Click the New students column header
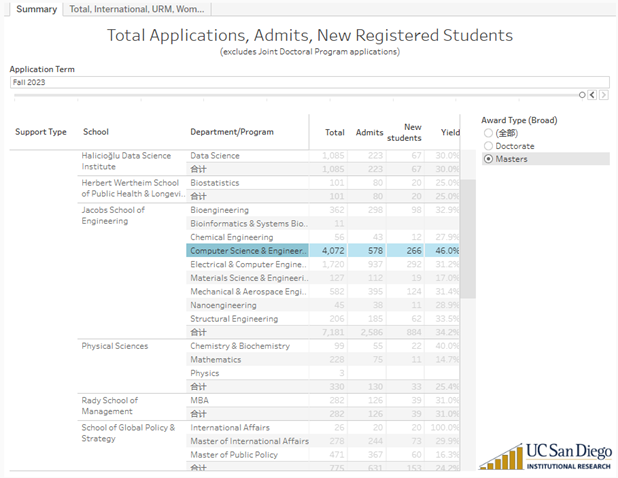 click(404, 132)
